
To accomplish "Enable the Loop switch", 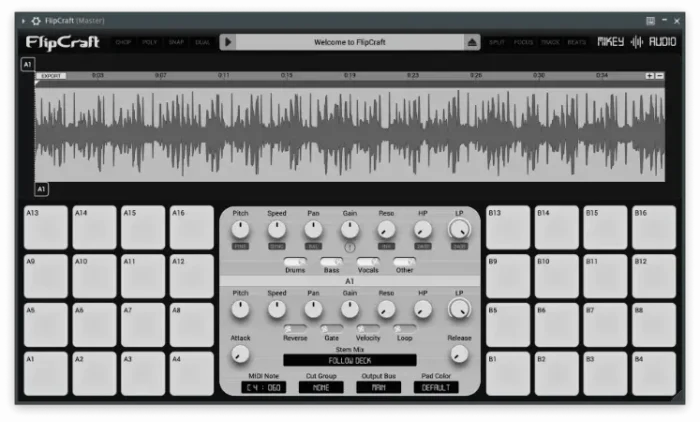I will tap(405, 328).
